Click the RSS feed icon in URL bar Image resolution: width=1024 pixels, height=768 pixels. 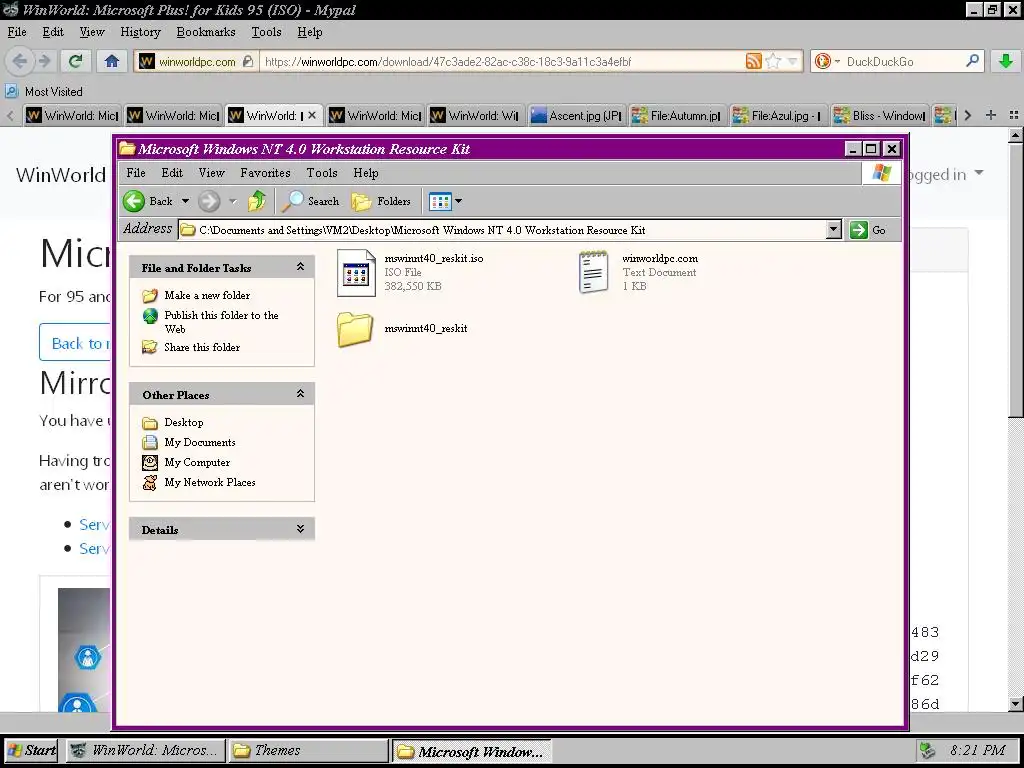coord(754,61)
